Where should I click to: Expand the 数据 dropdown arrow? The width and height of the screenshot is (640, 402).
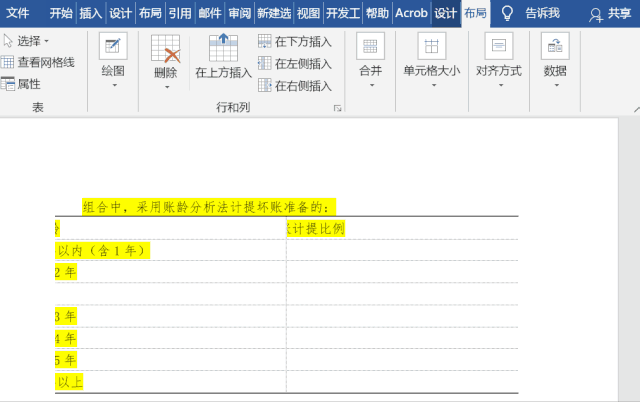pos(556,85)
